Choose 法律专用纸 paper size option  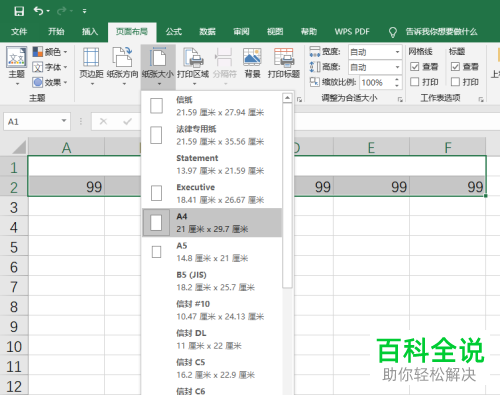tap(212, 135)
